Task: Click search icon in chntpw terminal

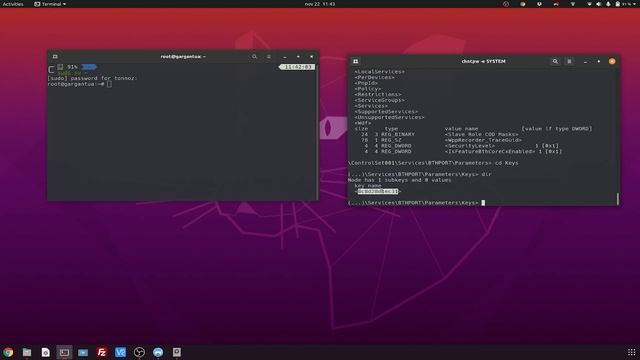Action: (555, 61)
